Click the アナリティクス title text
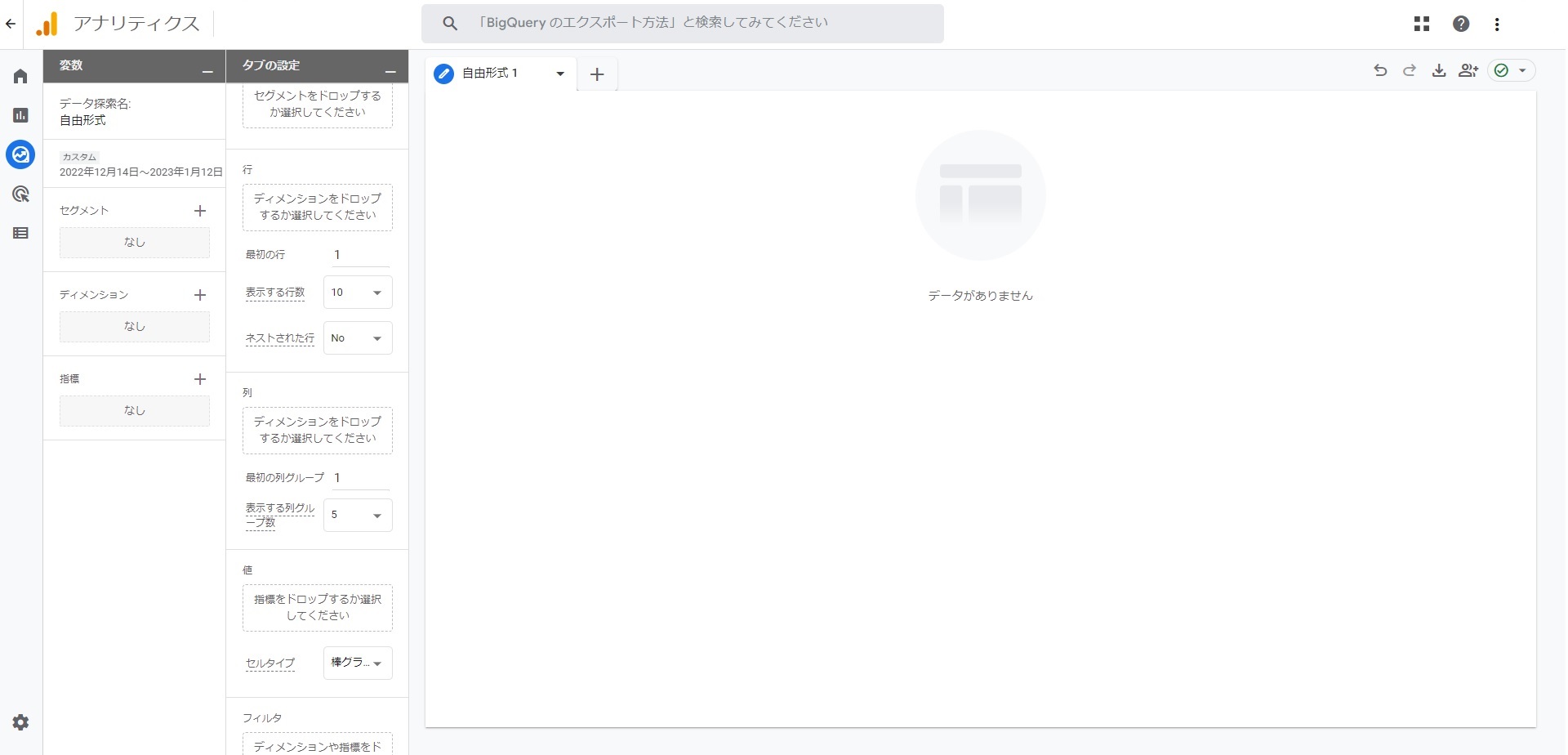 [136, 24]
